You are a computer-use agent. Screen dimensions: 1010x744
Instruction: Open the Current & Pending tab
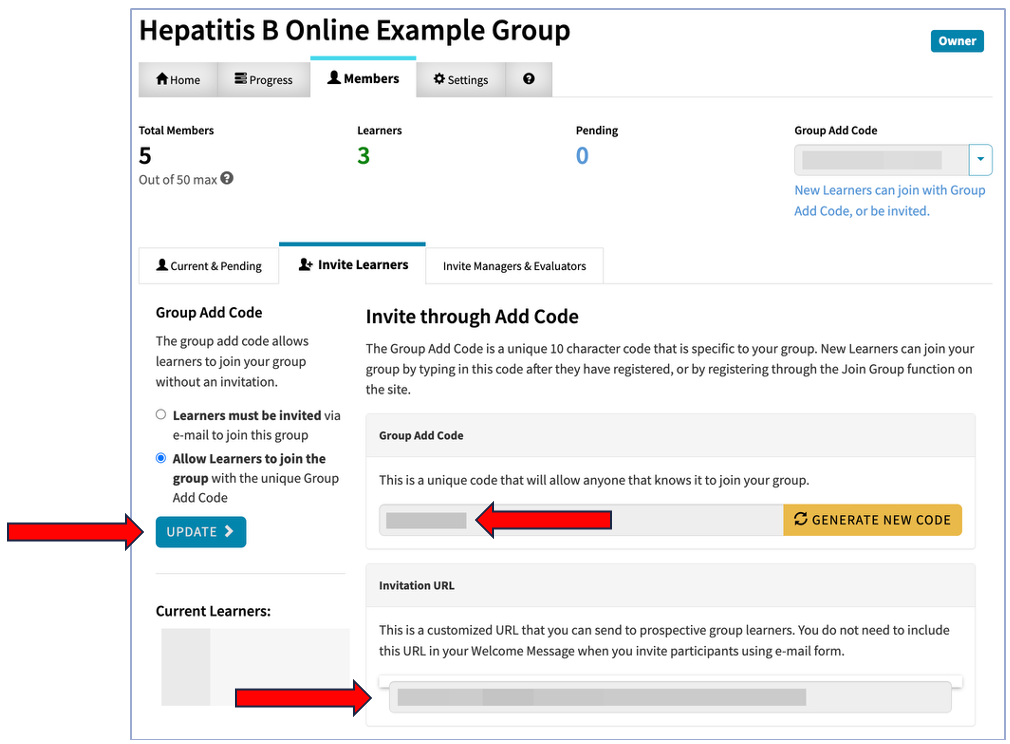pos(208,266)
